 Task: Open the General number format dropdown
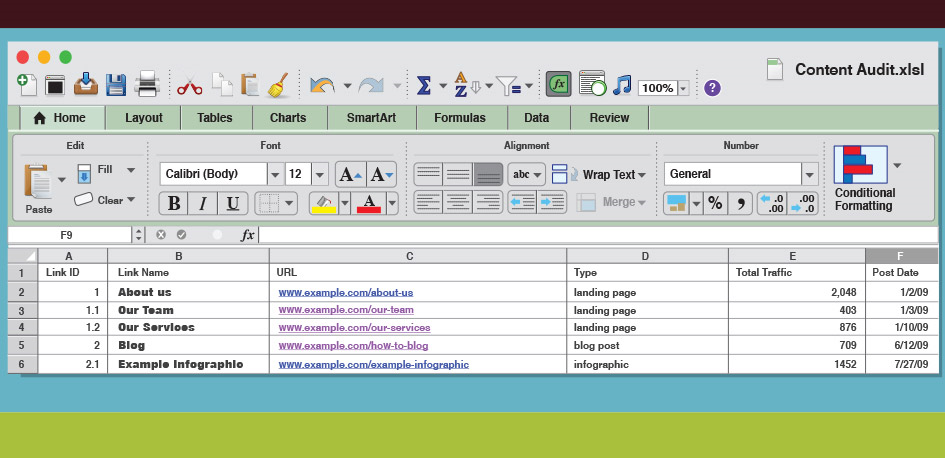(808, 174)
